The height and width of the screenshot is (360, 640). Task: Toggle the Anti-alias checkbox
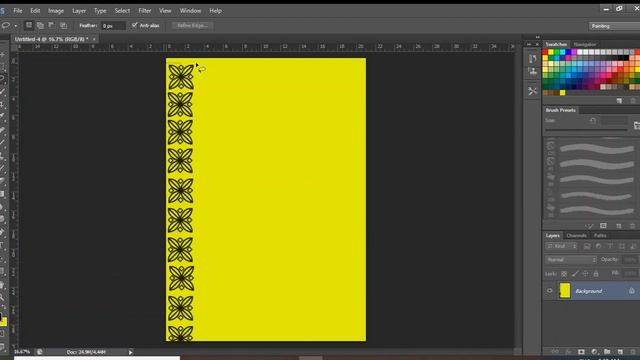(x=134, y=25)
